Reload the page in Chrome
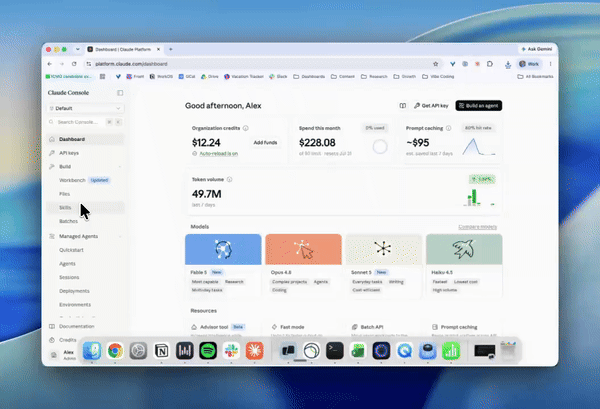600x409 pixels. 74,64
